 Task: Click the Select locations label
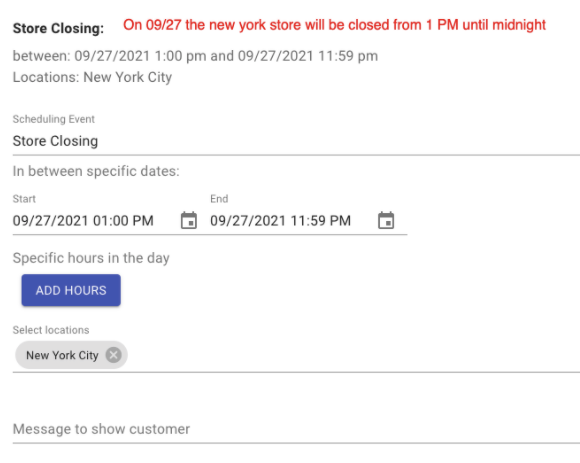coord(51,330)
